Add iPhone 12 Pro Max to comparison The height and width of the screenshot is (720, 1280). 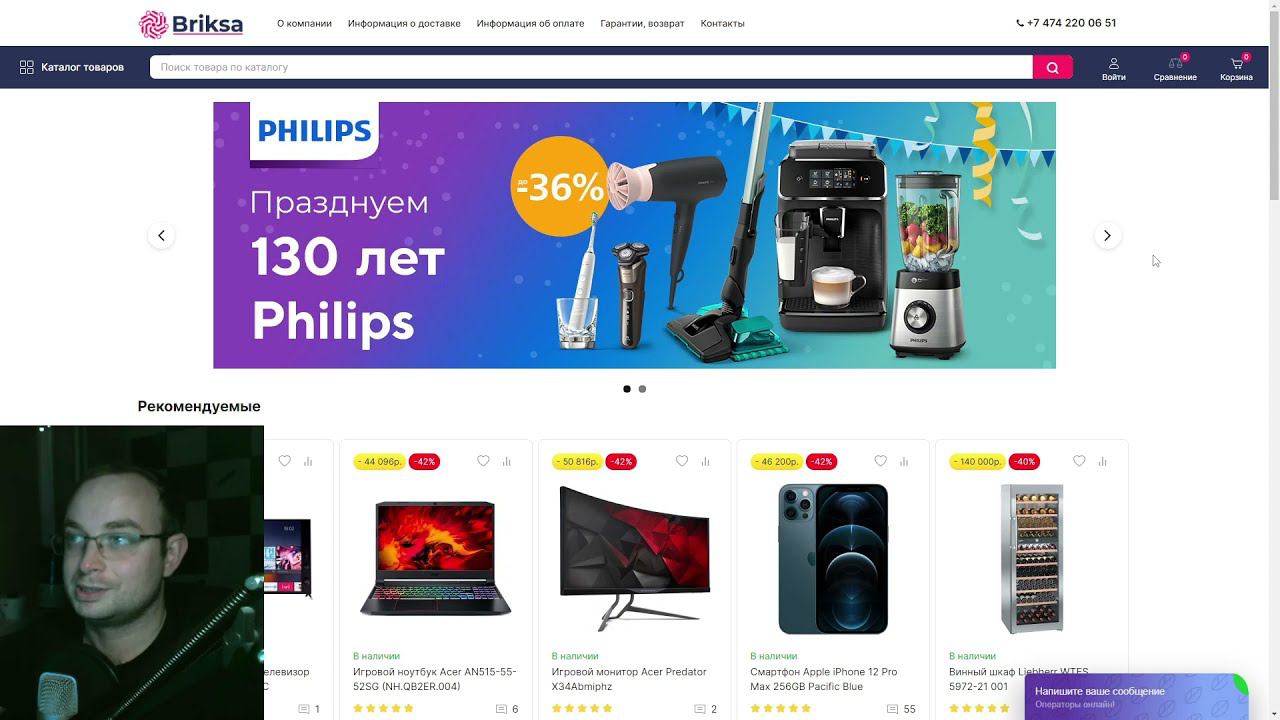904,461
